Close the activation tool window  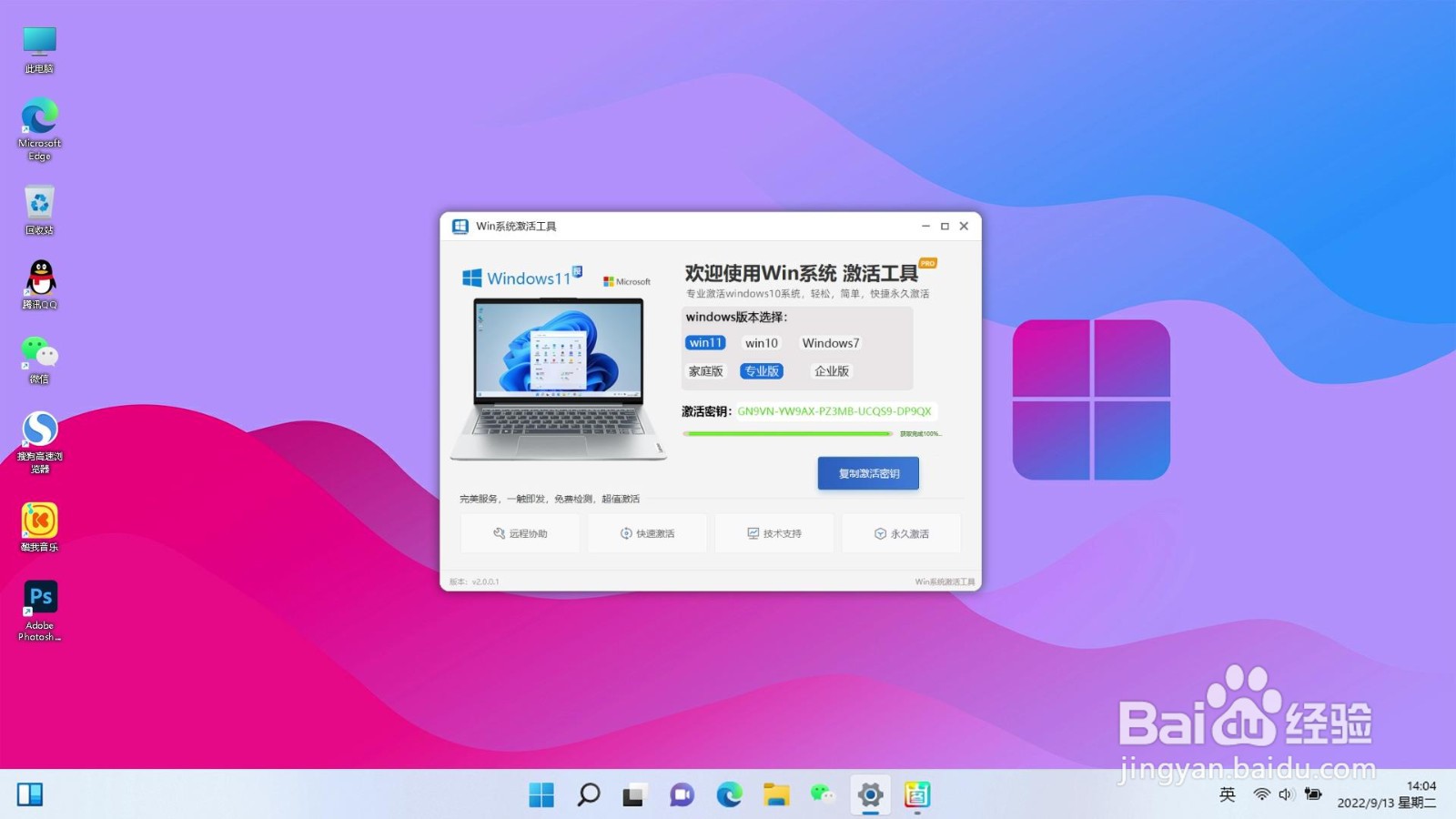point(964,227)
